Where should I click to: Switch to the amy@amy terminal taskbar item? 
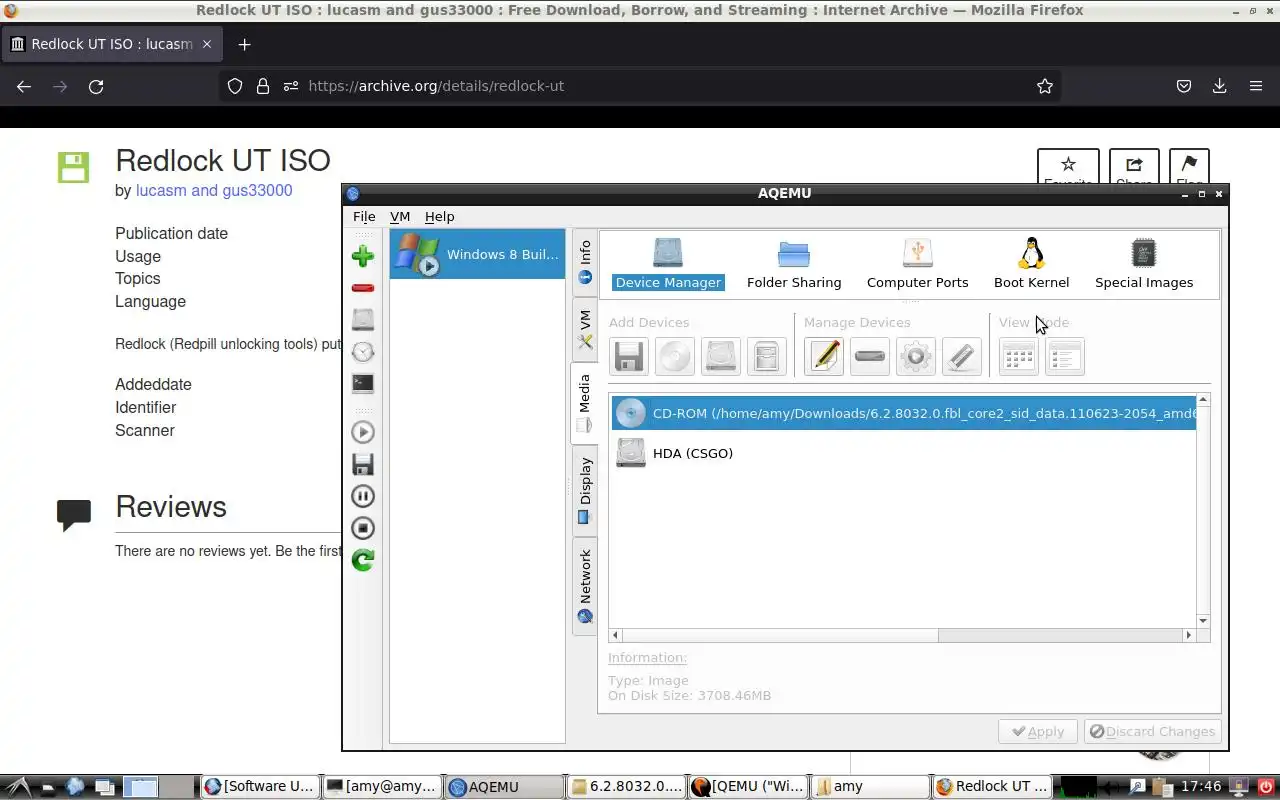pyautogui.click(x=383, y=786)
